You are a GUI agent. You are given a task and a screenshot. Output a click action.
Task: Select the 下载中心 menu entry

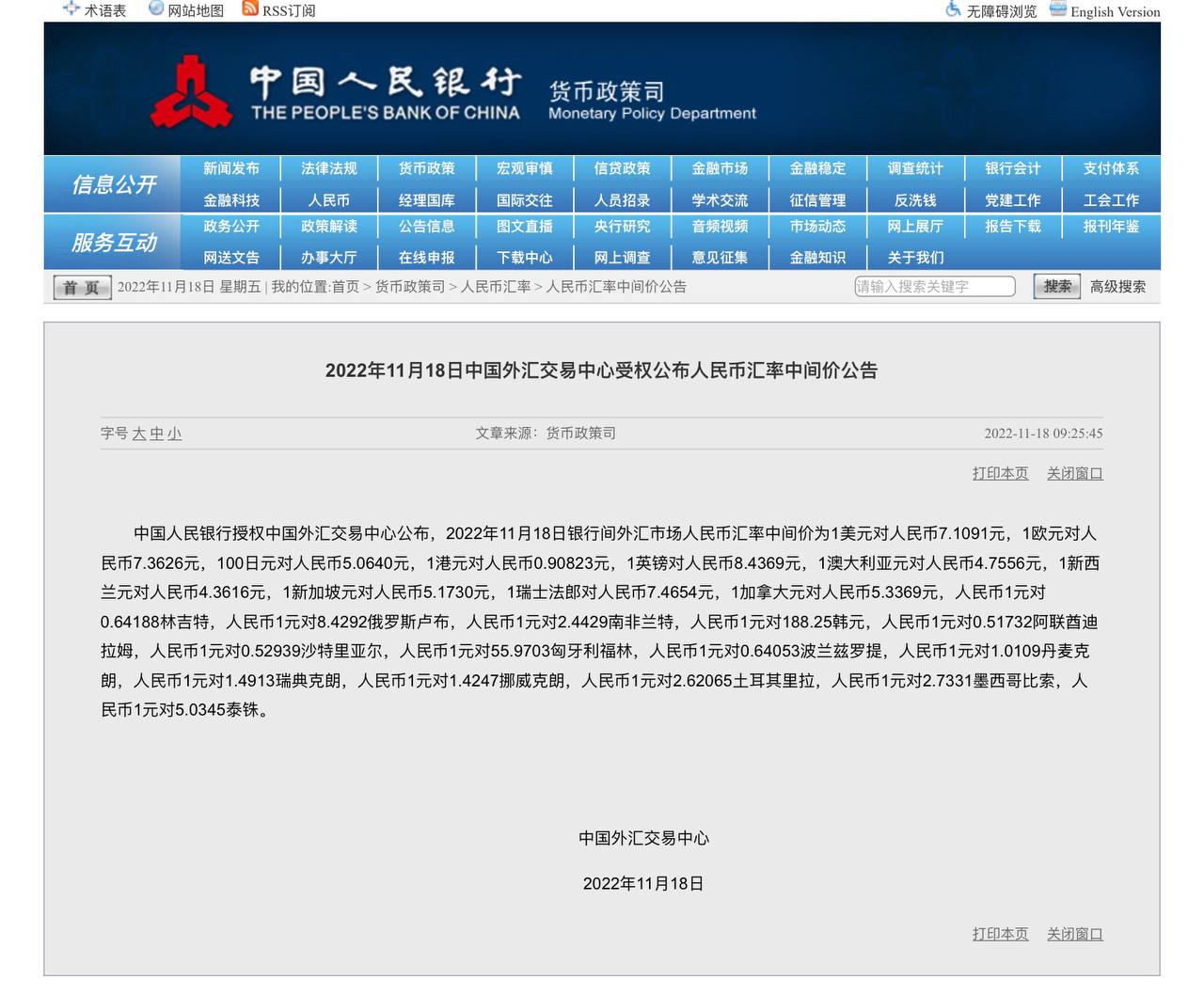(x=524, y=258)
